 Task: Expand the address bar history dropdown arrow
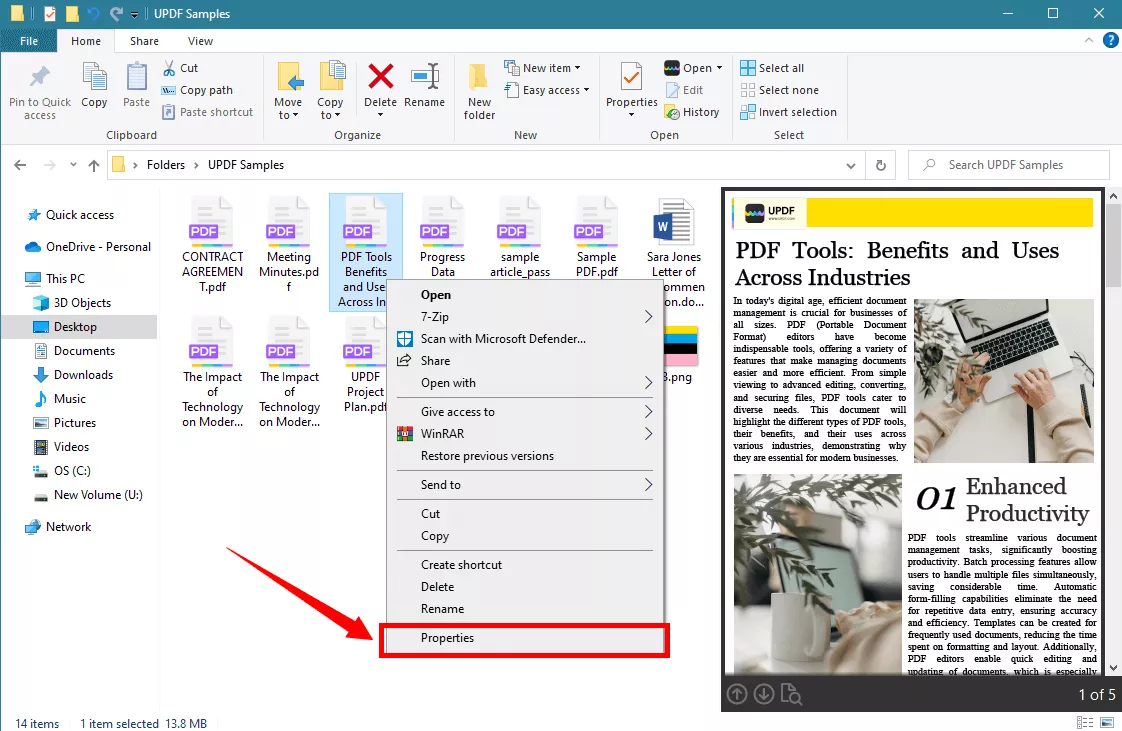point(851,164)
